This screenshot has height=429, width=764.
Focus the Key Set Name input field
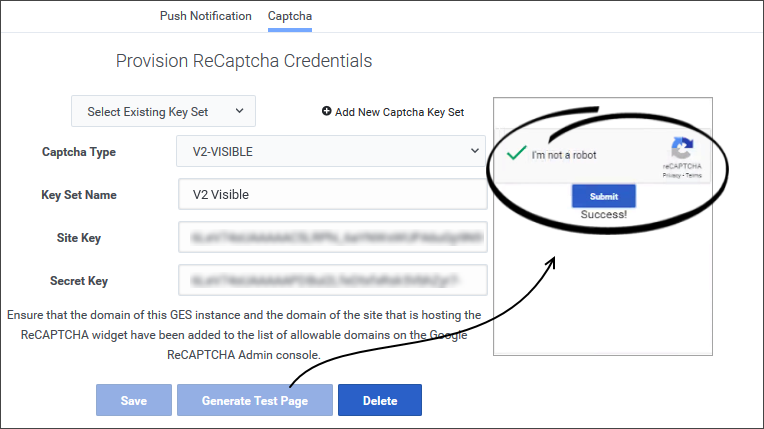point(332,194)
